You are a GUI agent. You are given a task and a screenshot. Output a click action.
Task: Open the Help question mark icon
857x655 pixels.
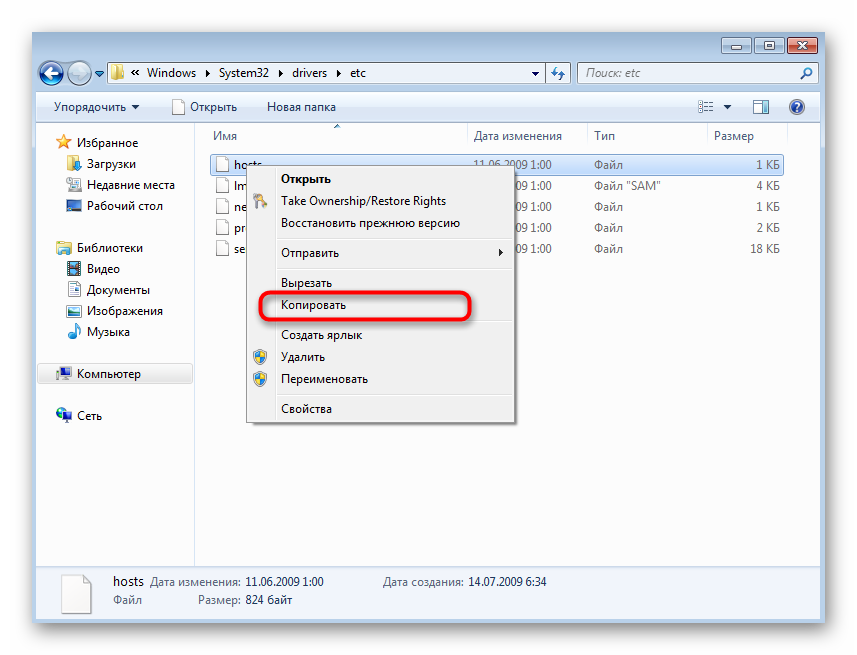(x=797, y=107)
